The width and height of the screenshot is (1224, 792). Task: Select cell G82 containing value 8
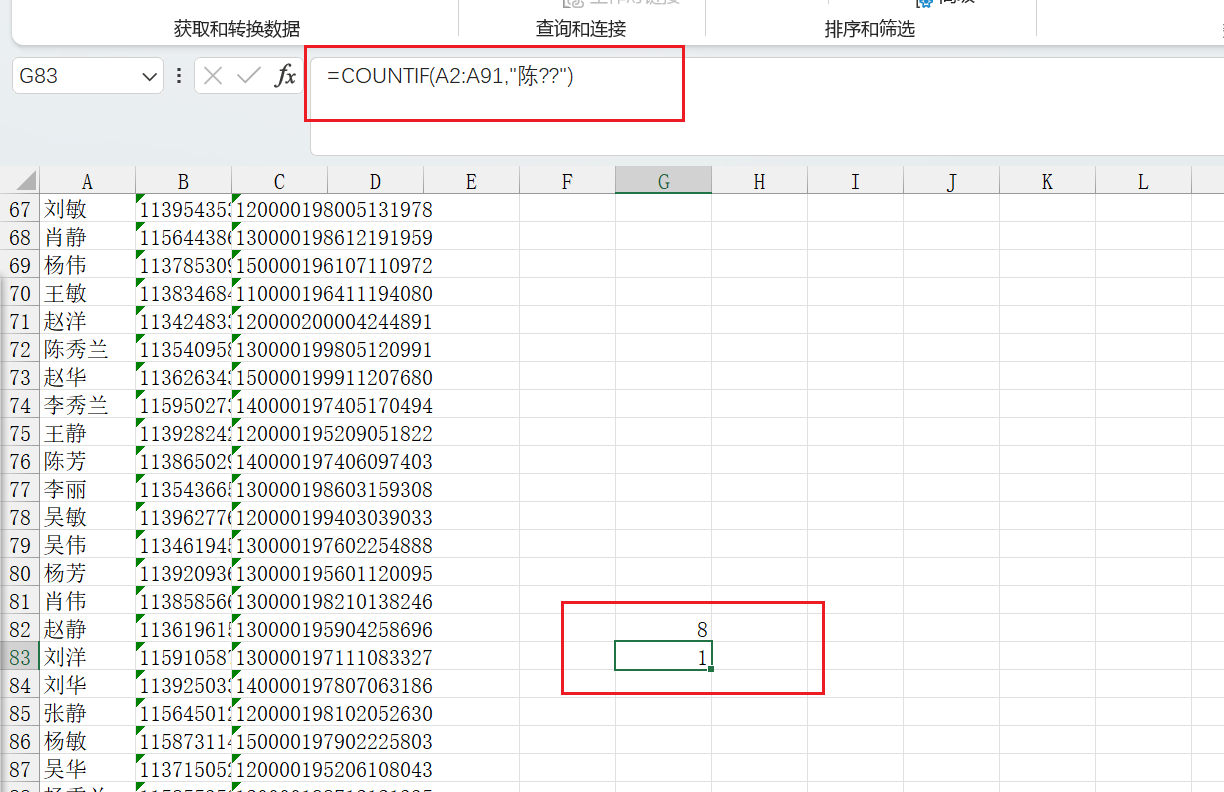pyautogui.click(x=663, y=630)
